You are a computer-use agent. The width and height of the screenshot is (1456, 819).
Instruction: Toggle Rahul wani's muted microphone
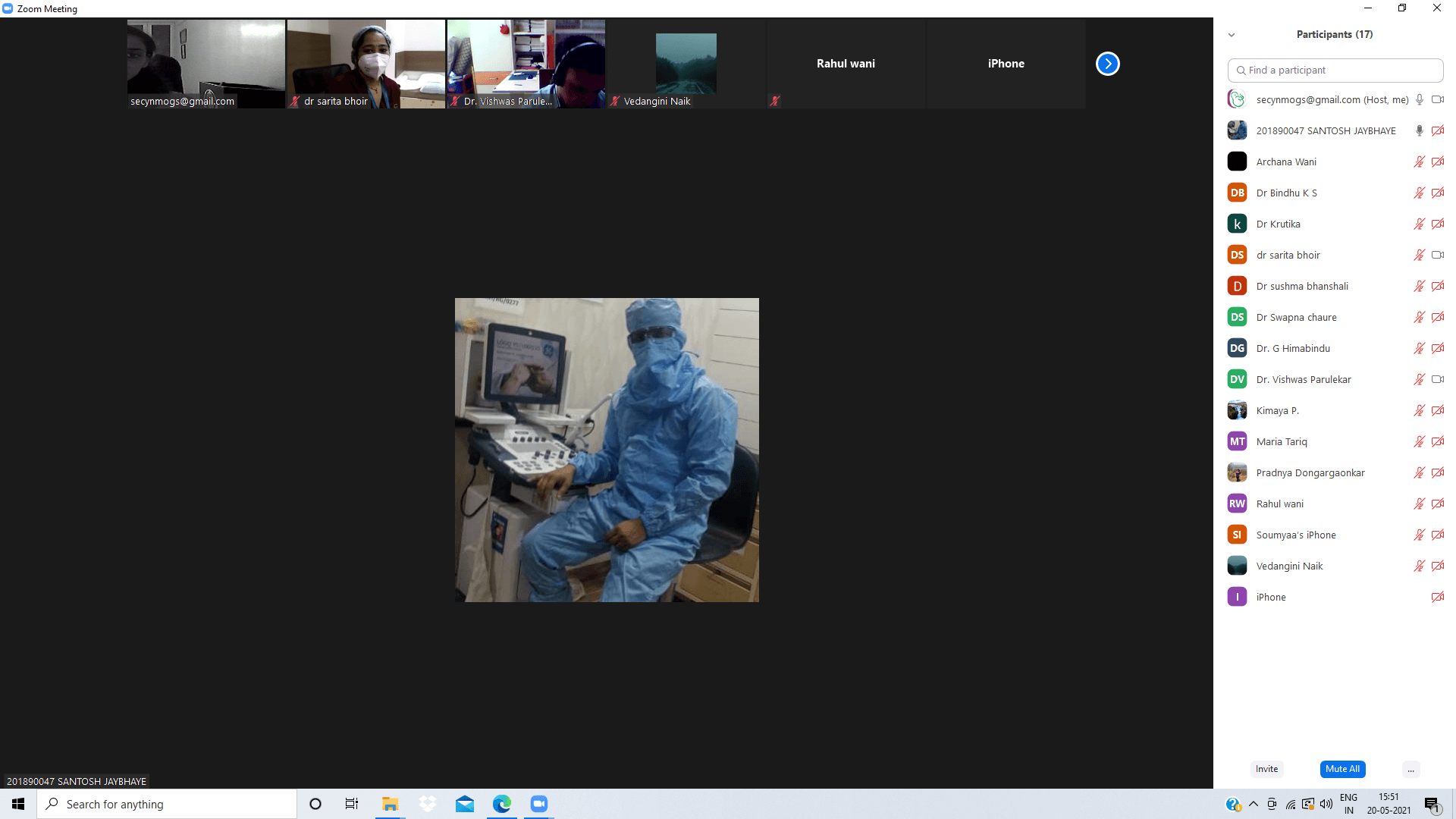tap(1419, 504)
